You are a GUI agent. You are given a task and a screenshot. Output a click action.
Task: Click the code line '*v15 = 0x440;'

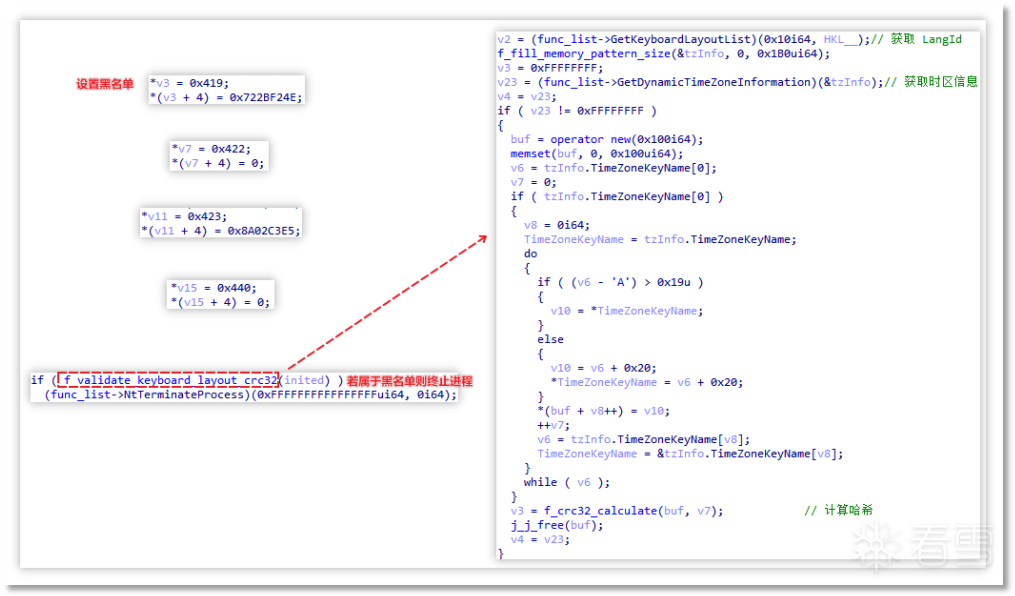pyautogui.click(x=214, y=288)
